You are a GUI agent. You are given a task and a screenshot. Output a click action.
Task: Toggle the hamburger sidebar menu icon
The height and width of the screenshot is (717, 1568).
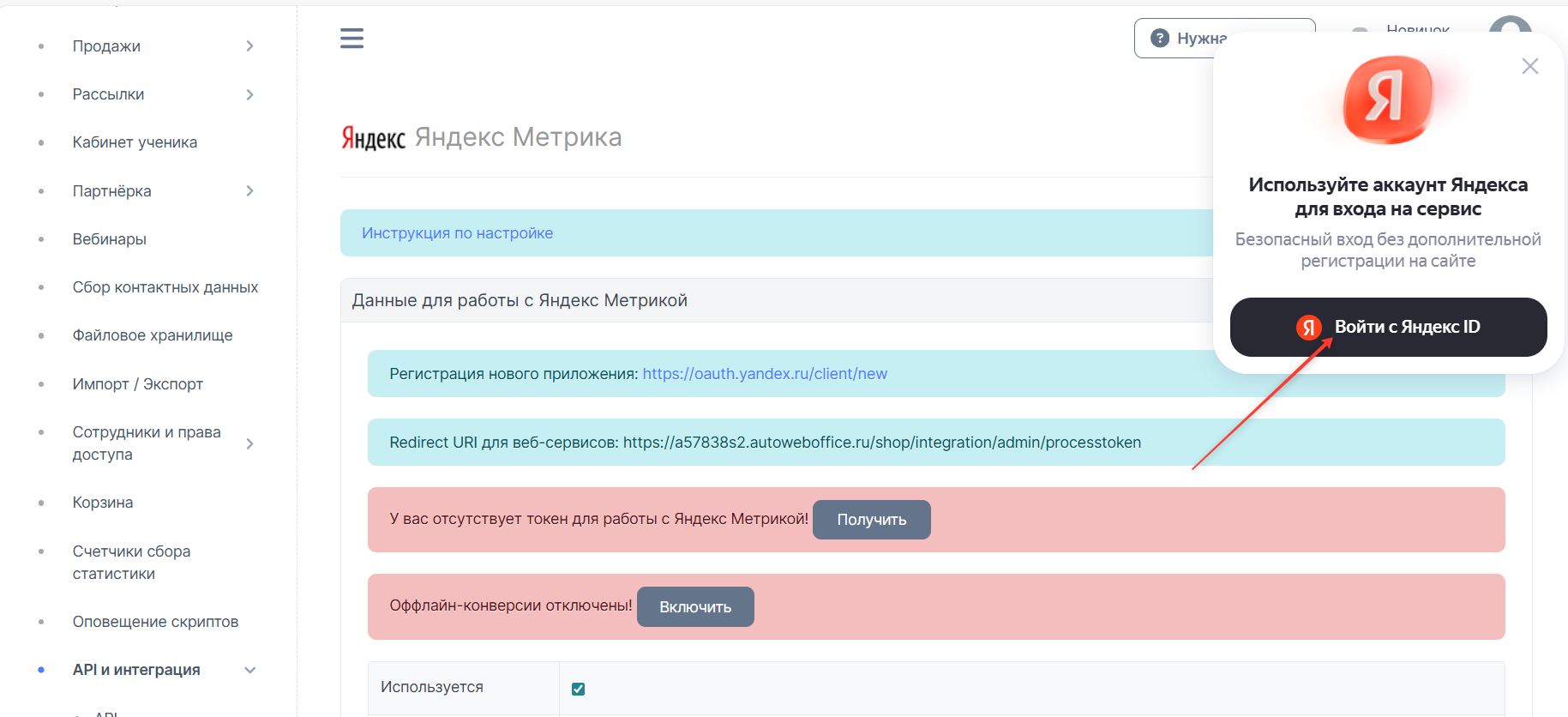coord(351,39)
